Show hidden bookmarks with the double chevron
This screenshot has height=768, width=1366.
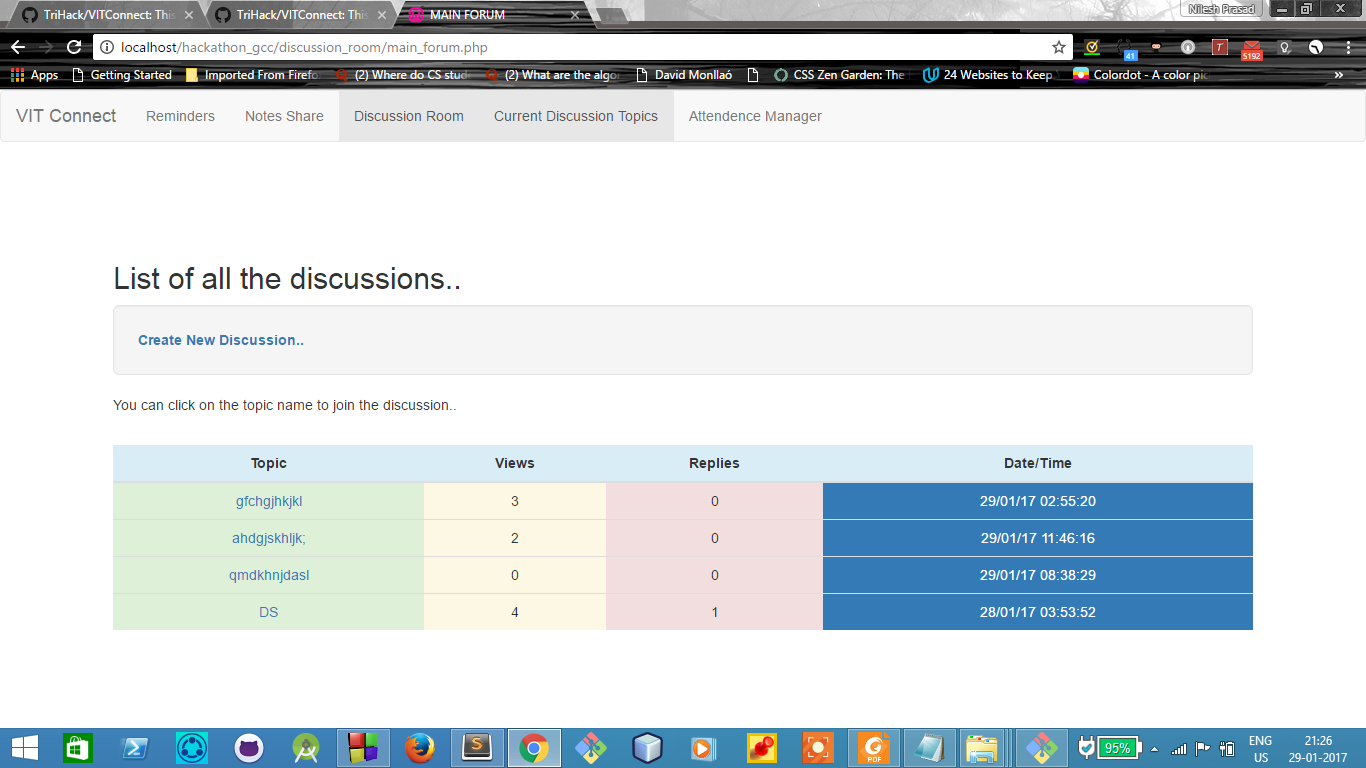[x=1339, y=75]
